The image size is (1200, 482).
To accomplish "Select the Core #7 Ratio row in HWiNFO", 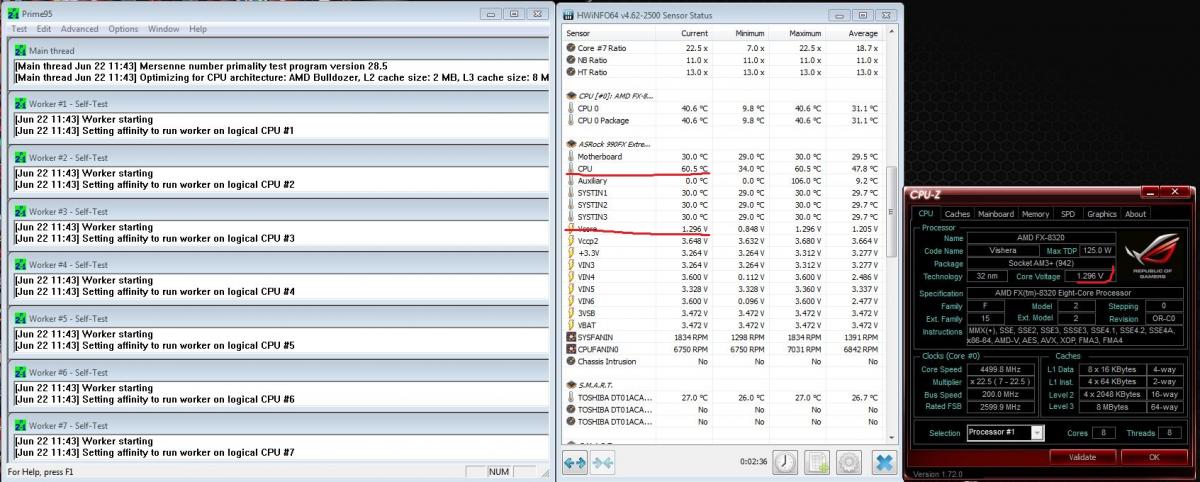I will tap(723, 48).
